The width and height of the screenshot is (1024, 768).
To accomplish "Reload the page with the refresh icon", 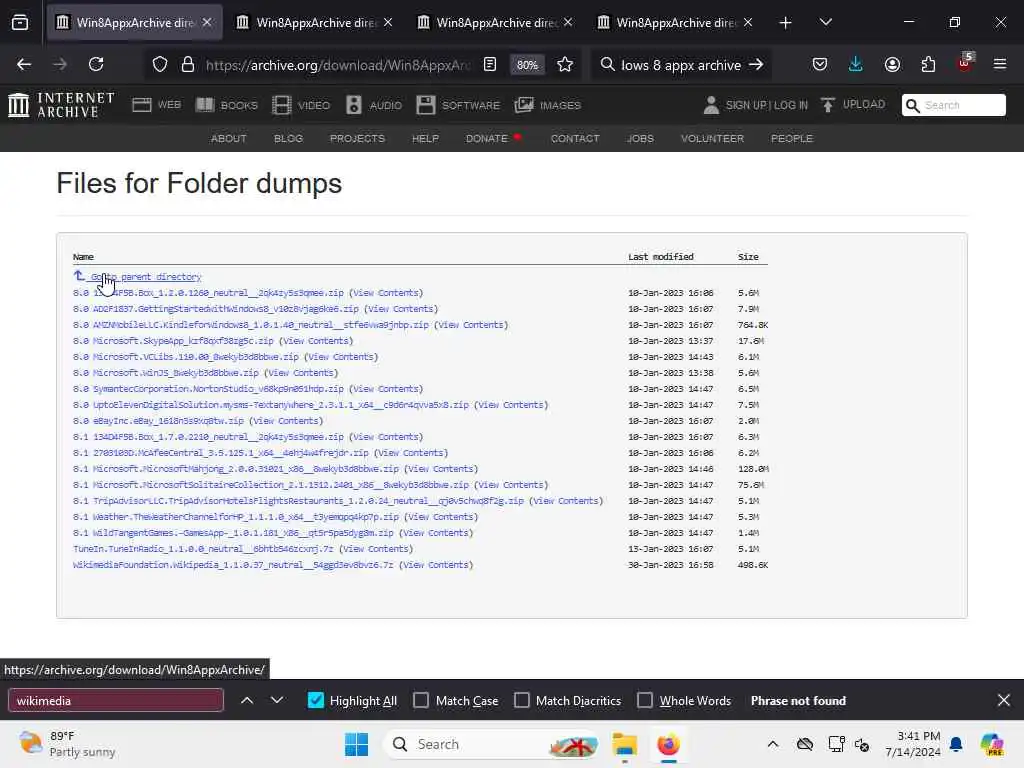I will point(96,64).
